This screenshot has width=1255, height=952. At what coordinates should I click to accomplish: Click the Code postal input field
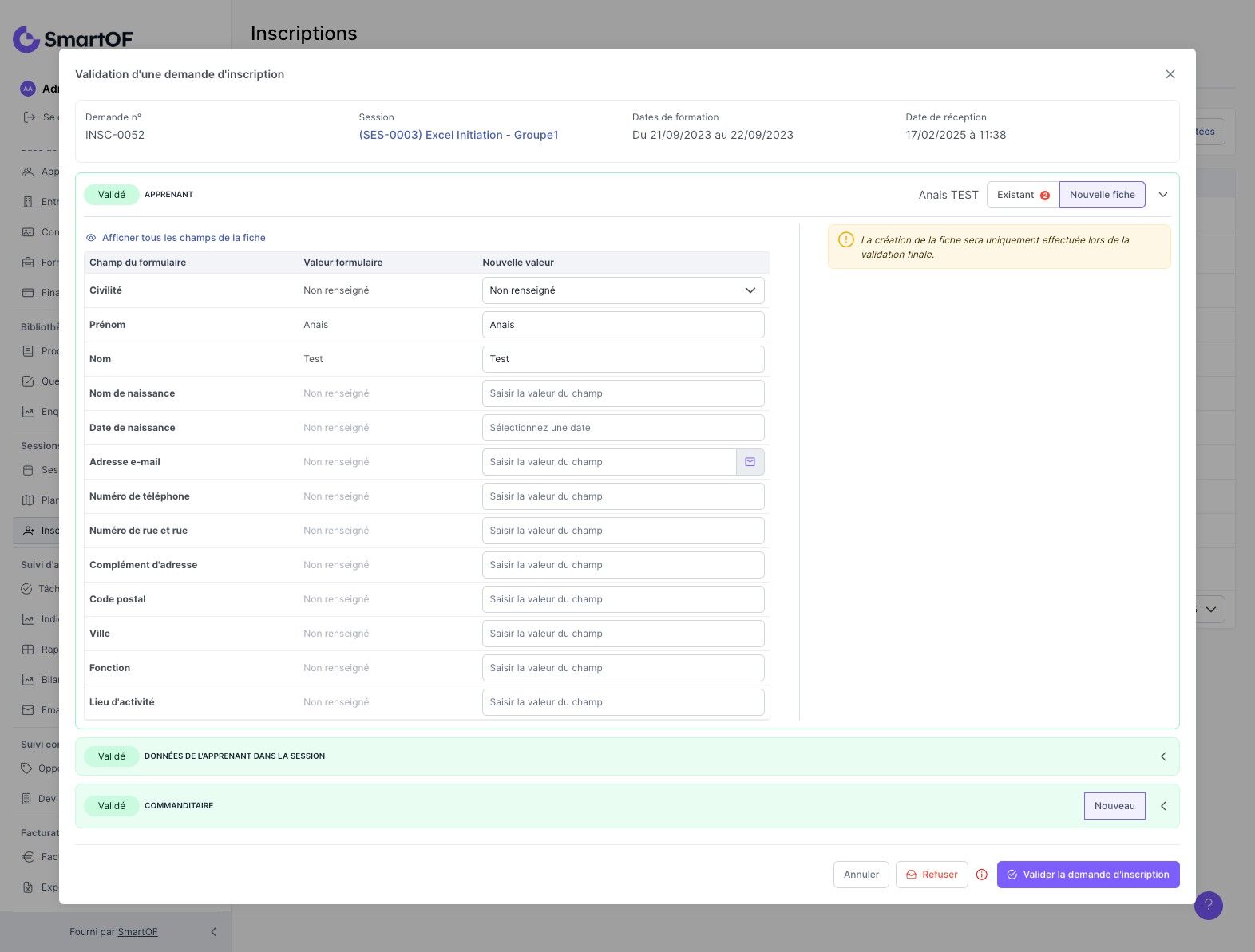[x=623, y=599]
